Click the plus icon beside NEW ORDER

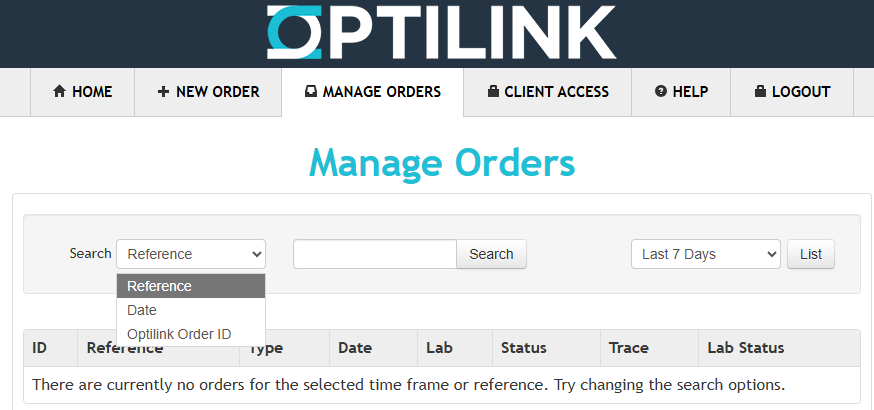point(163,91)
